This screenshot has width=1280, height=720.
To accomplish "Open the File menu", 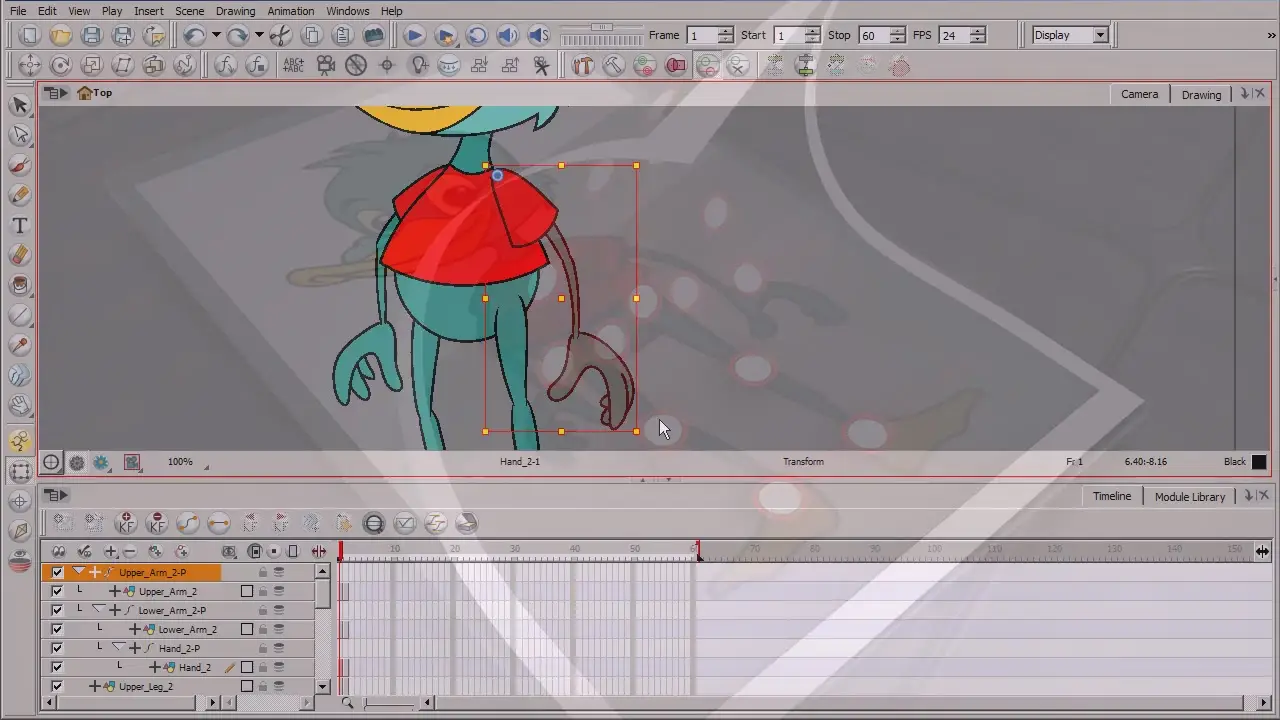I will (18, 11).
